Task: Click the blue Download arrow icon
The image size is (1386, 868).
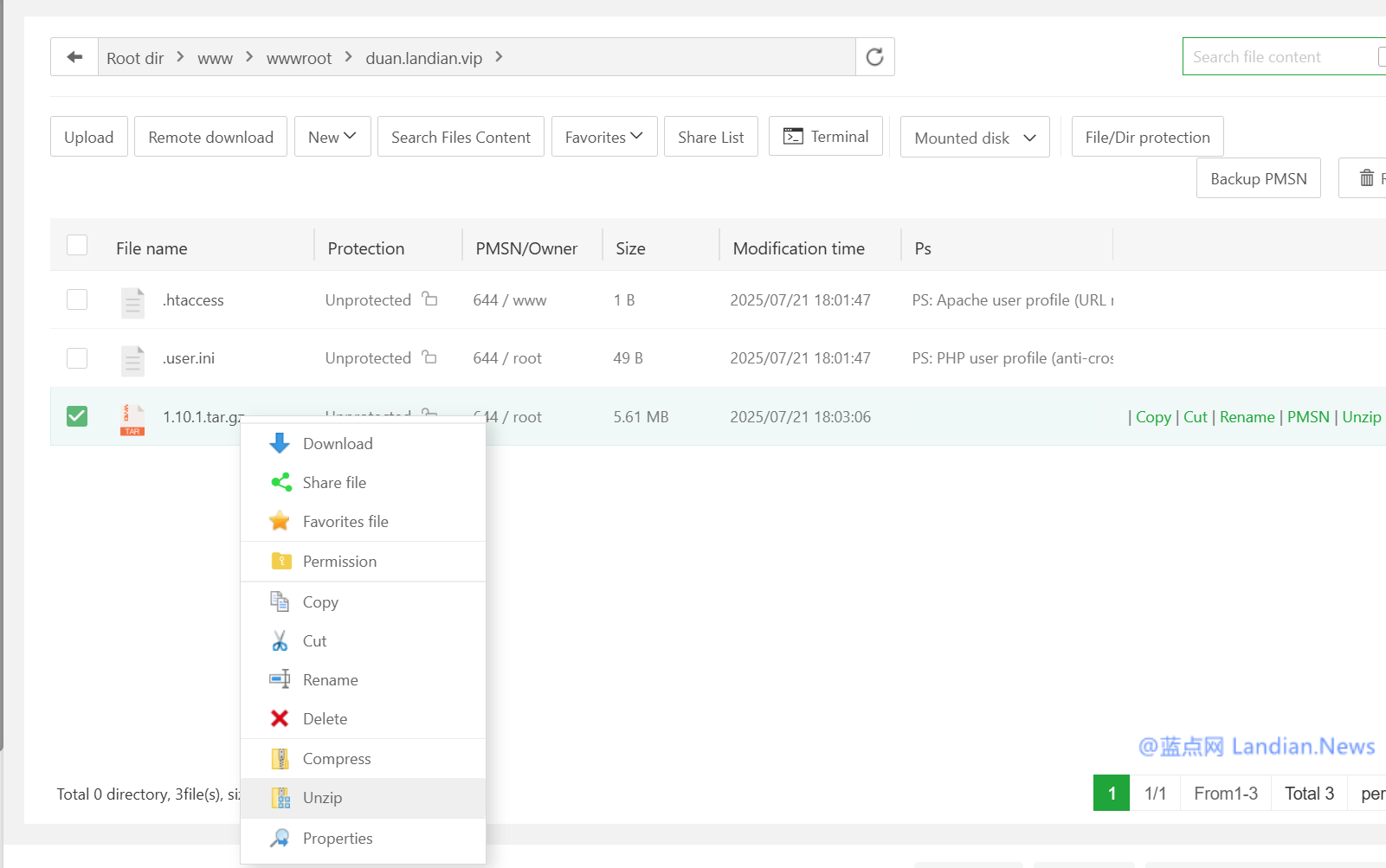Action: coord(280,444)
